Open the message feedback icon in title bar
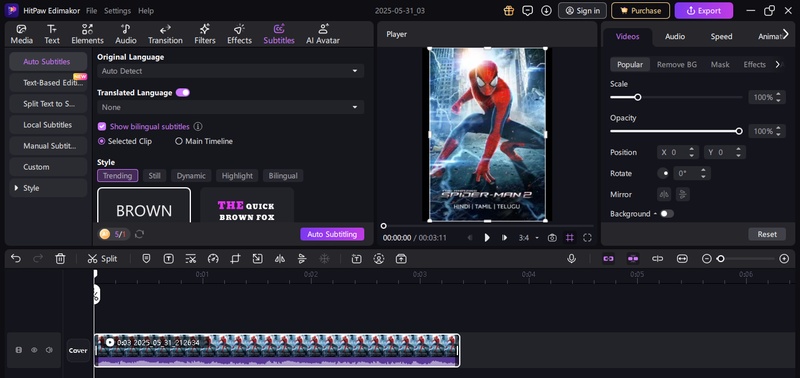Screen dimensions: 800x378 (x=528, y=10)
